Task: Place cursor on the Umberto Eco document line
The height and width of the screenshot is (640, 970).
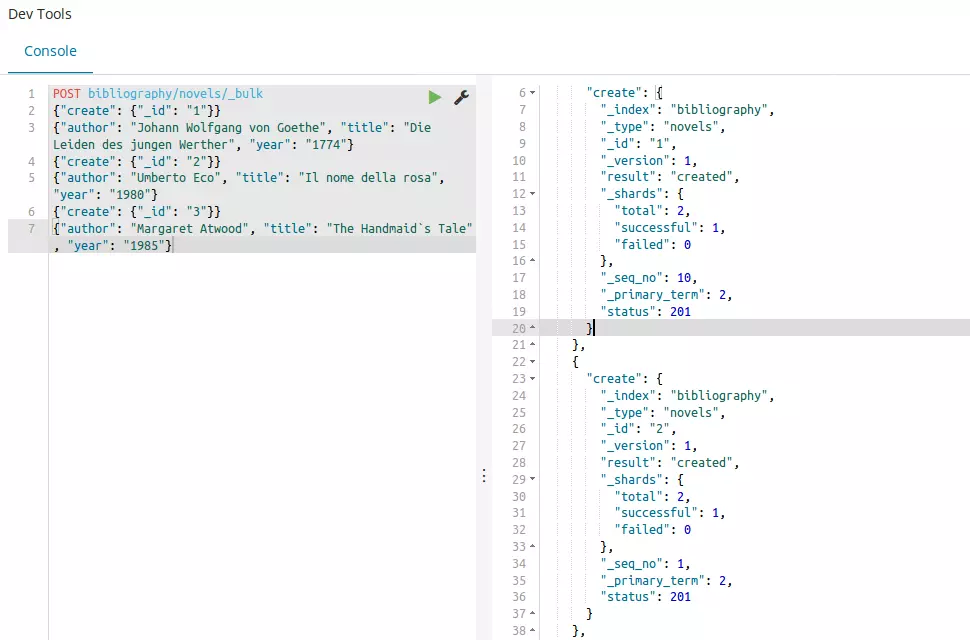Action: coord(248,177)
